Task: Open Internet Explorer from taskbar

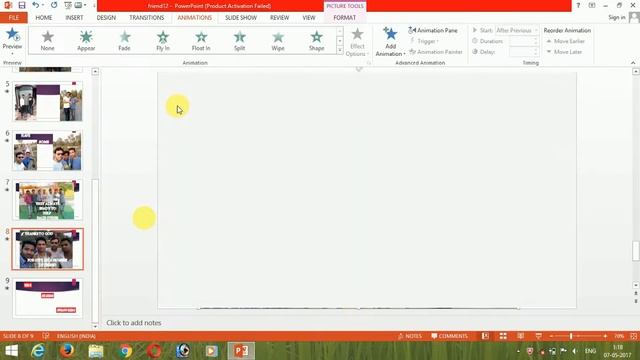Action: (x=38, y=351)
